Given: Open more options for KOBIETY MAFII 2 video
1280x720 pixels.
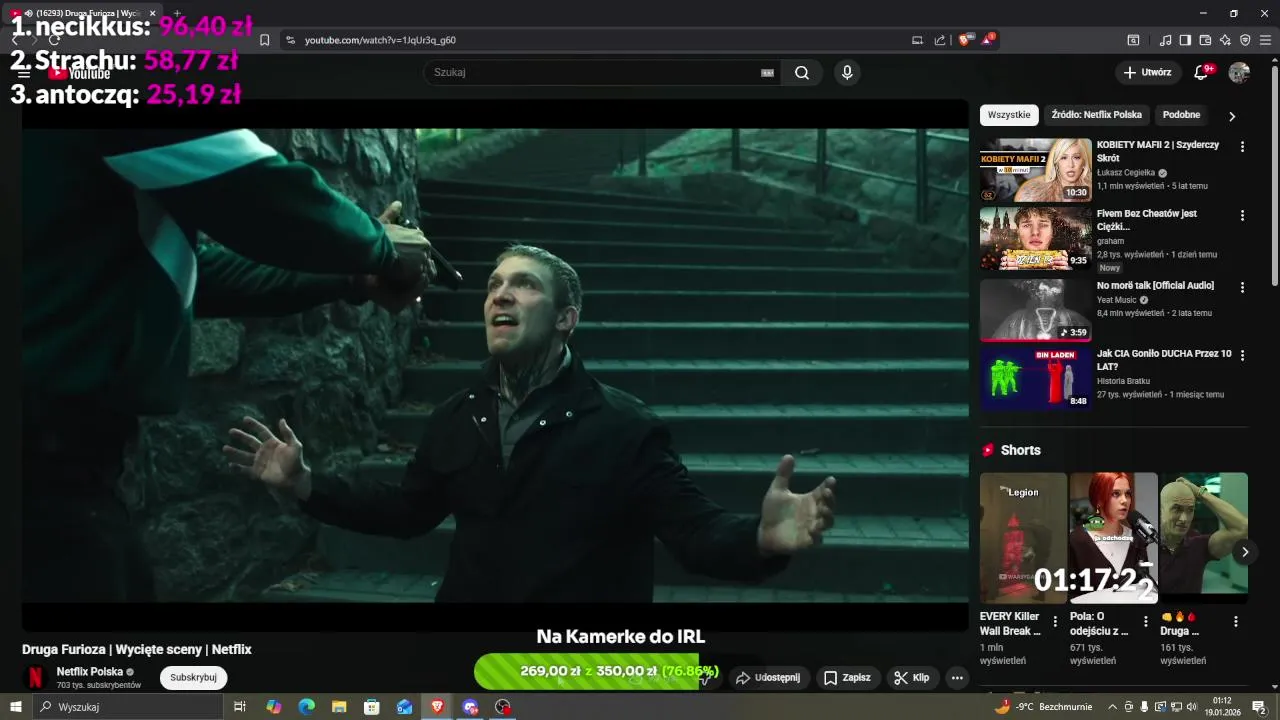Looking at the screenshot, I should 1242,146.
